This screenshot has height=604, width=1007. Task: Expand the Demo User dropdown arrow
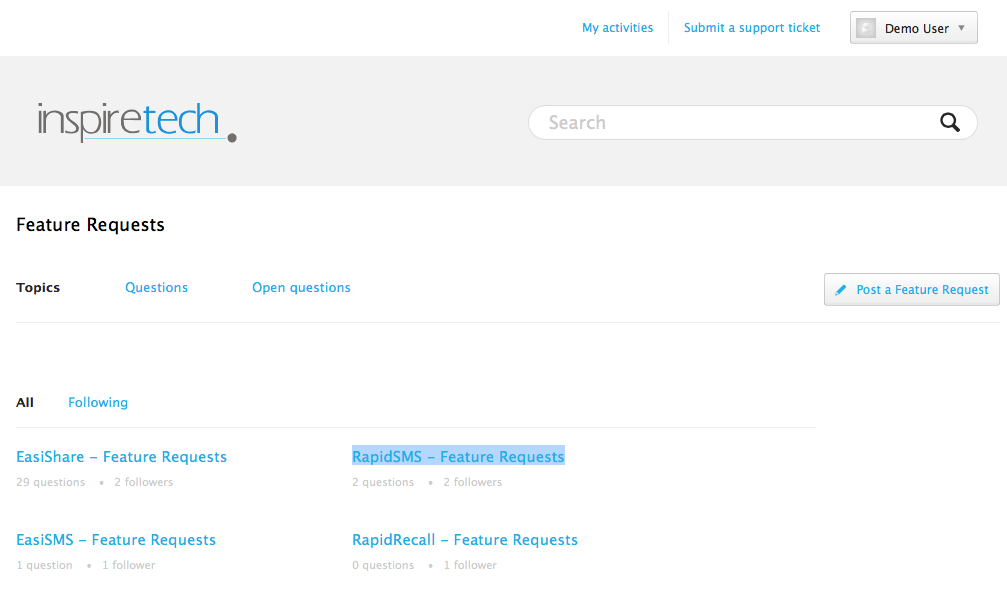961,28
